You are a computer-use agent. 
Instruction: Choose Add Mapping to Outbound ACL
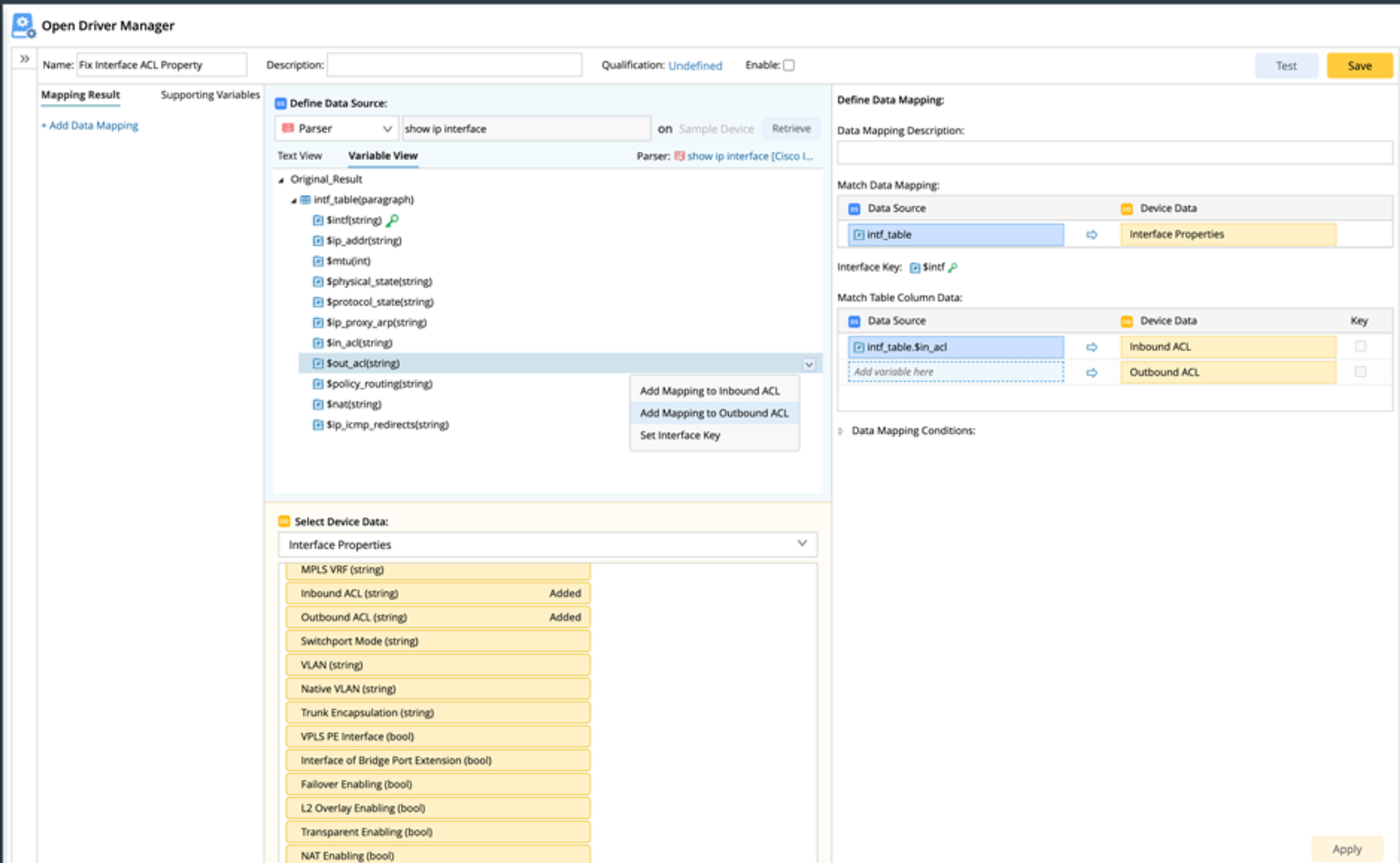714,413
